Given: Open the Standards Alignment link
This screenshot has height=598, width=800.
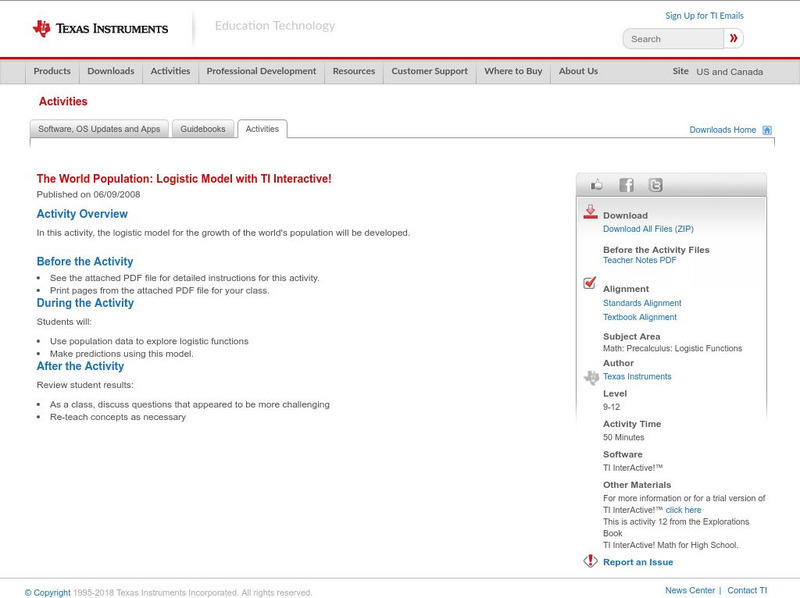Looking at the screenshot, I should (642, 303).
